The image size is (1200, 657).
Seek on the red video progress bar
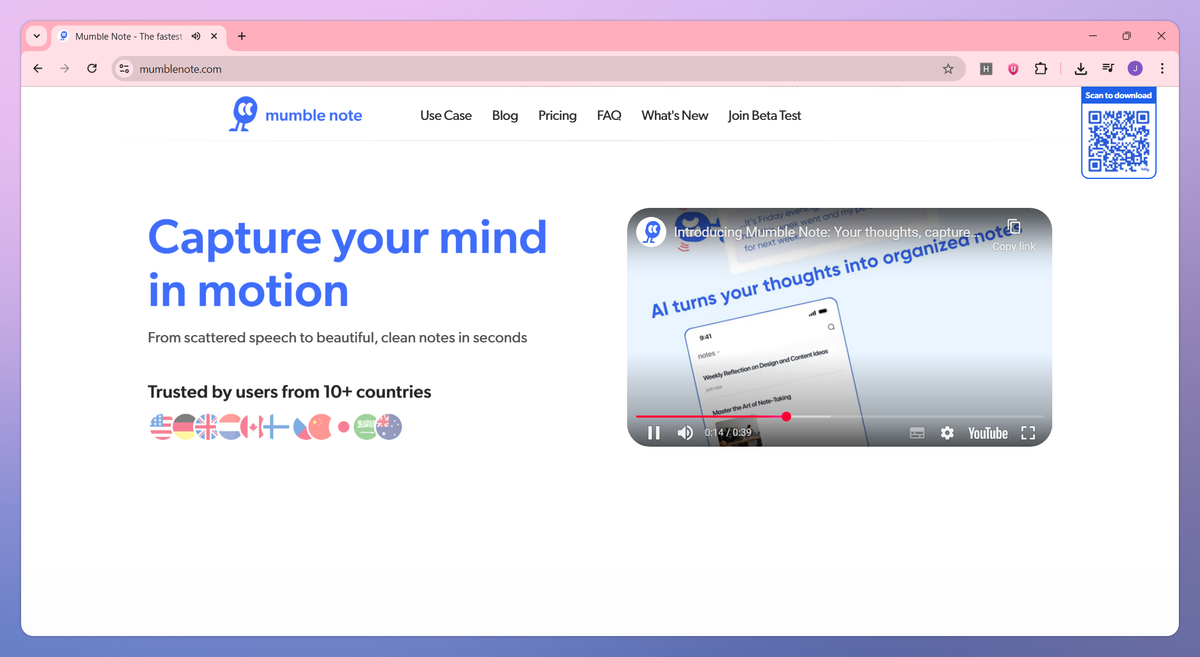point(839,416)
